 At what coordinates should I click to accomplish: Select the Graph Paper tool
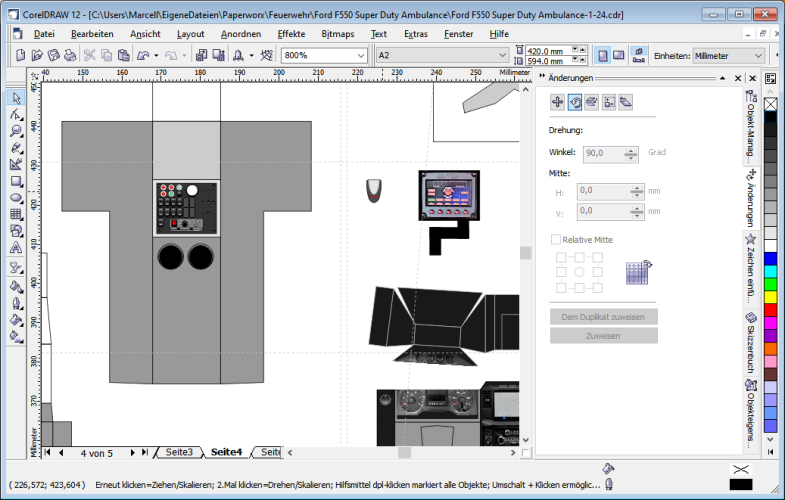16,214
